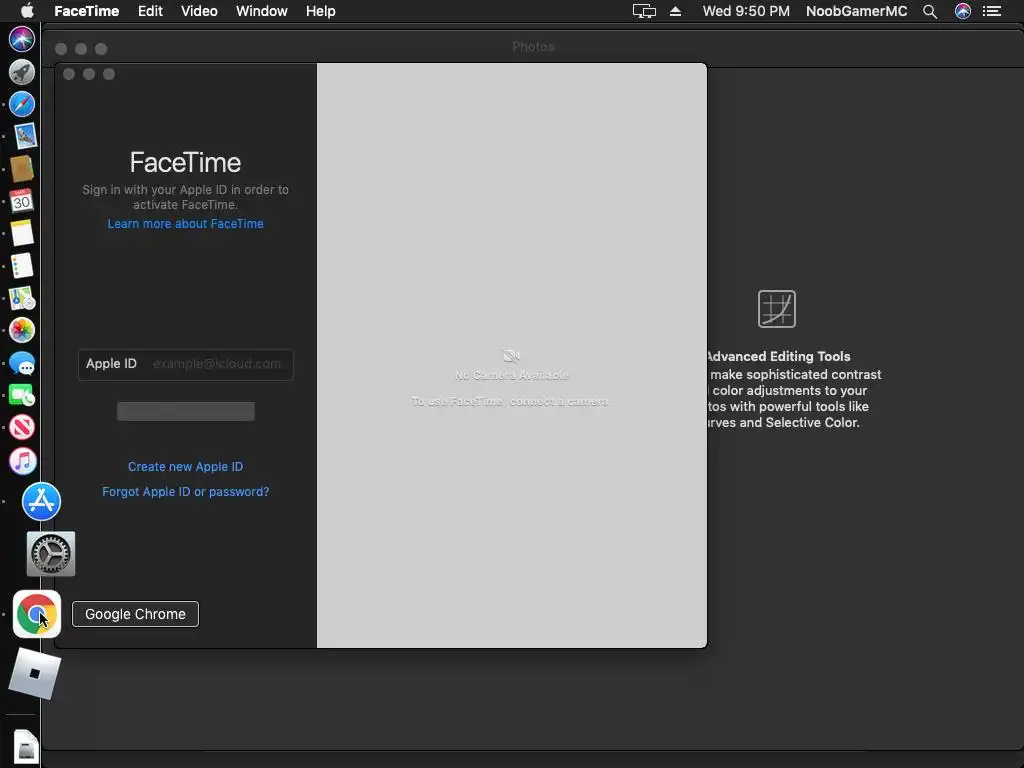Open Roblox icon in the dock
The width and height of the screenshot is (1024, 768).
[x=35, y=673]
